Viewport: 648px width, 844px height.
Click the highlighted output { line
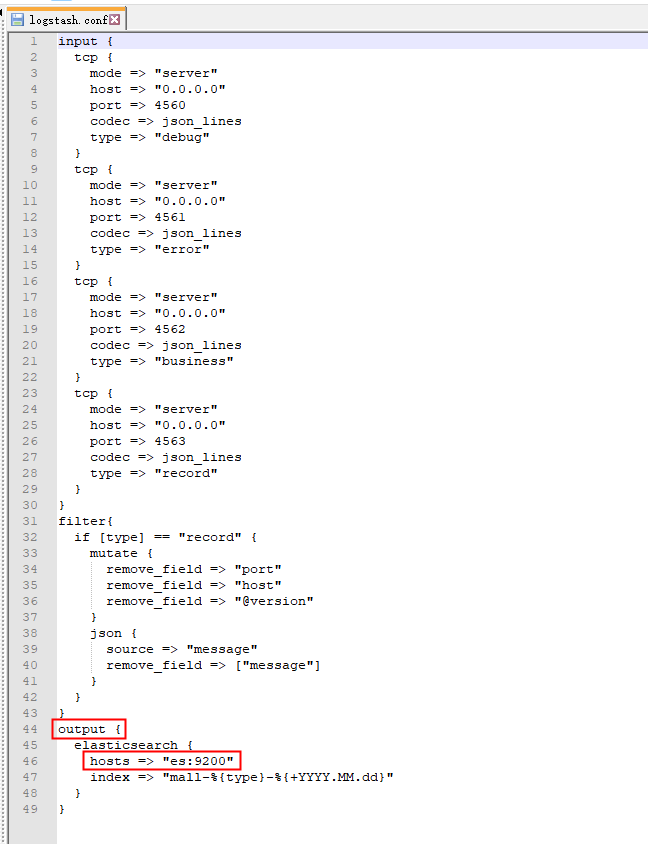point(89,729)
